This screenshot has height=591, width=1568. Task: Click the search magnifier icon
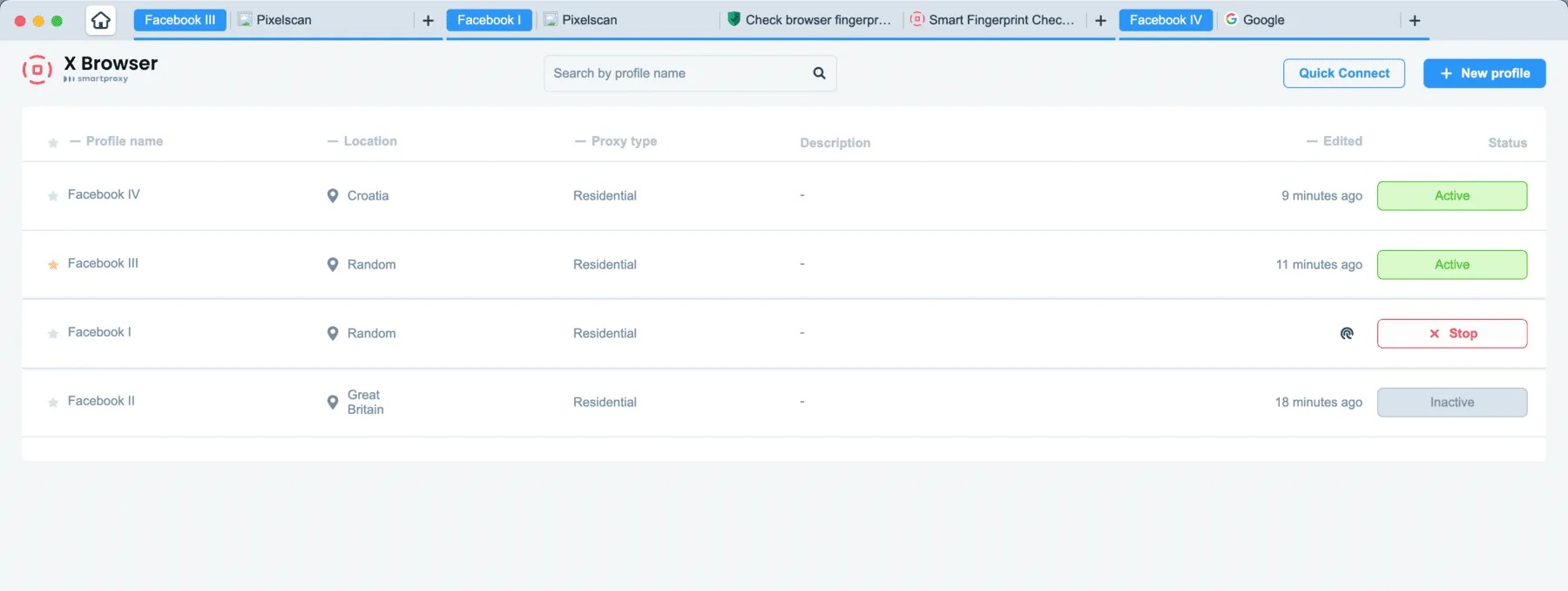click(819, 73)
